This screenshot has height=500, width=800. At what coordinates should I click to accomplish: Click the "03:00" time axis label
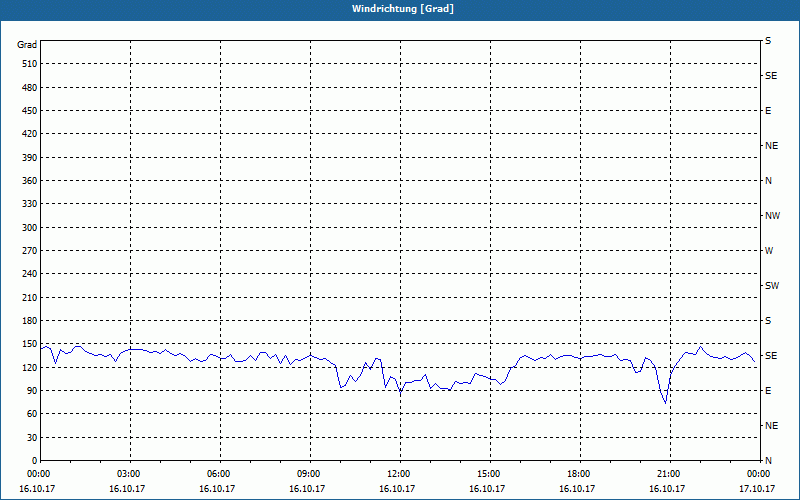click(x=131, y=473)
